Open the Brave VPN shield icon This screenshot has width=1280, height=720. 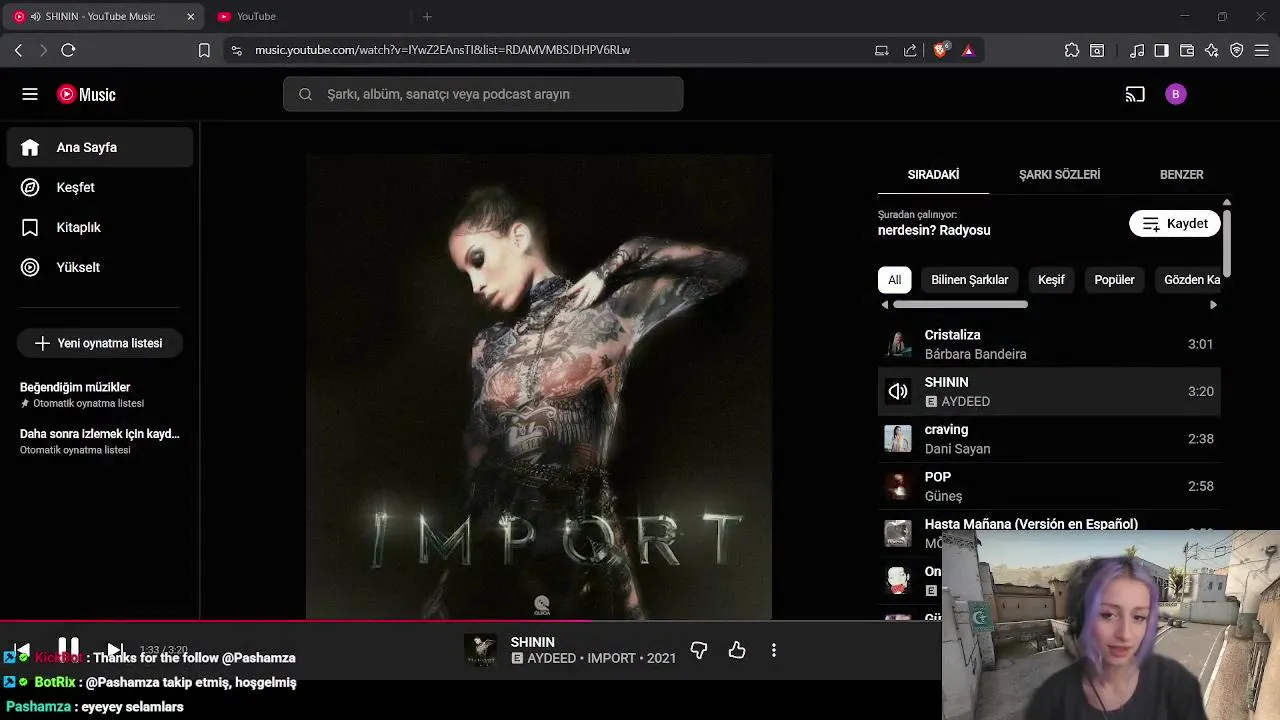[1237, 50]
